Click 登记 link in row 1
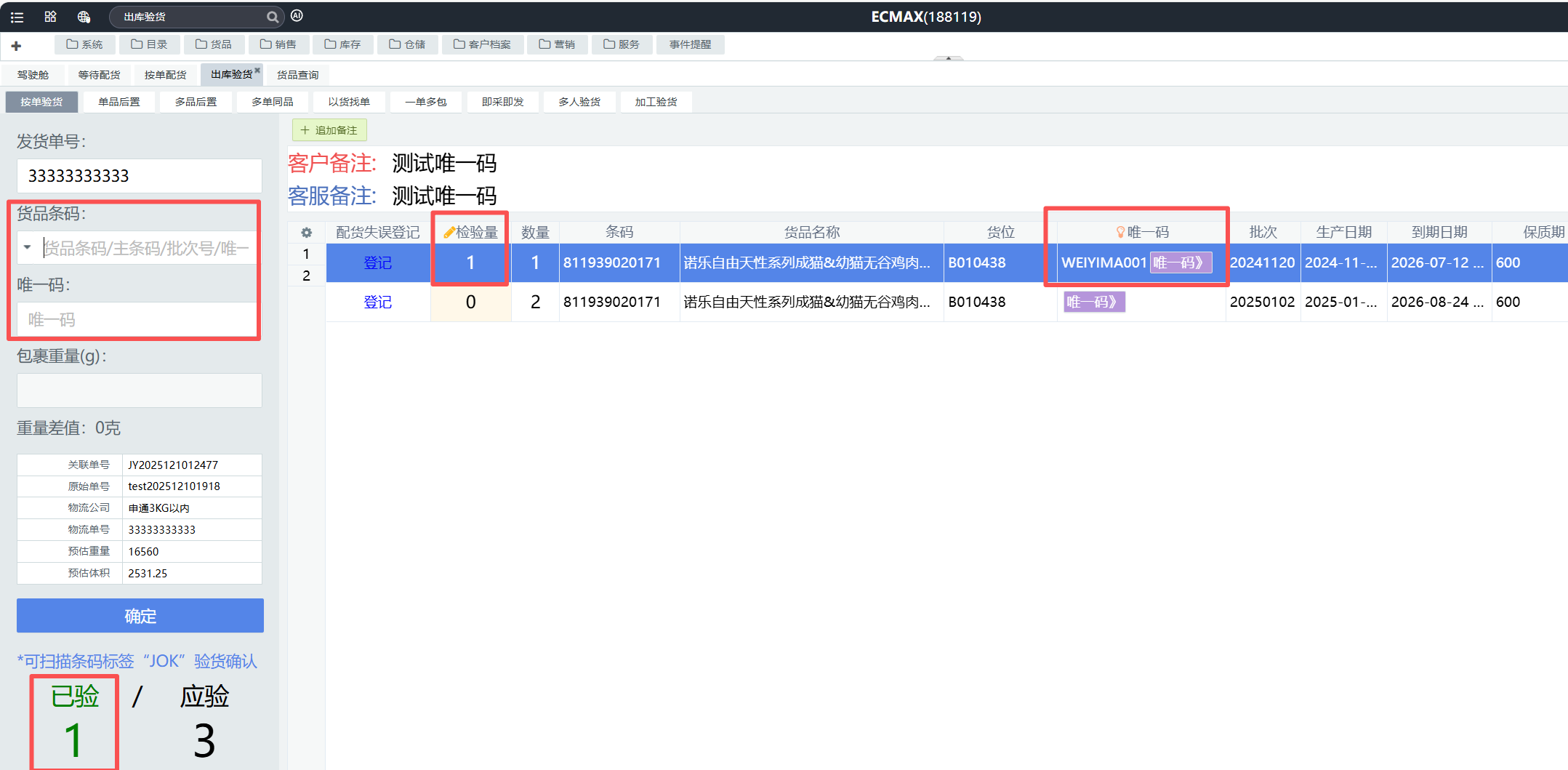Image resolution: width=1568 pixels, height=770 pixels. tap(377, 262)
